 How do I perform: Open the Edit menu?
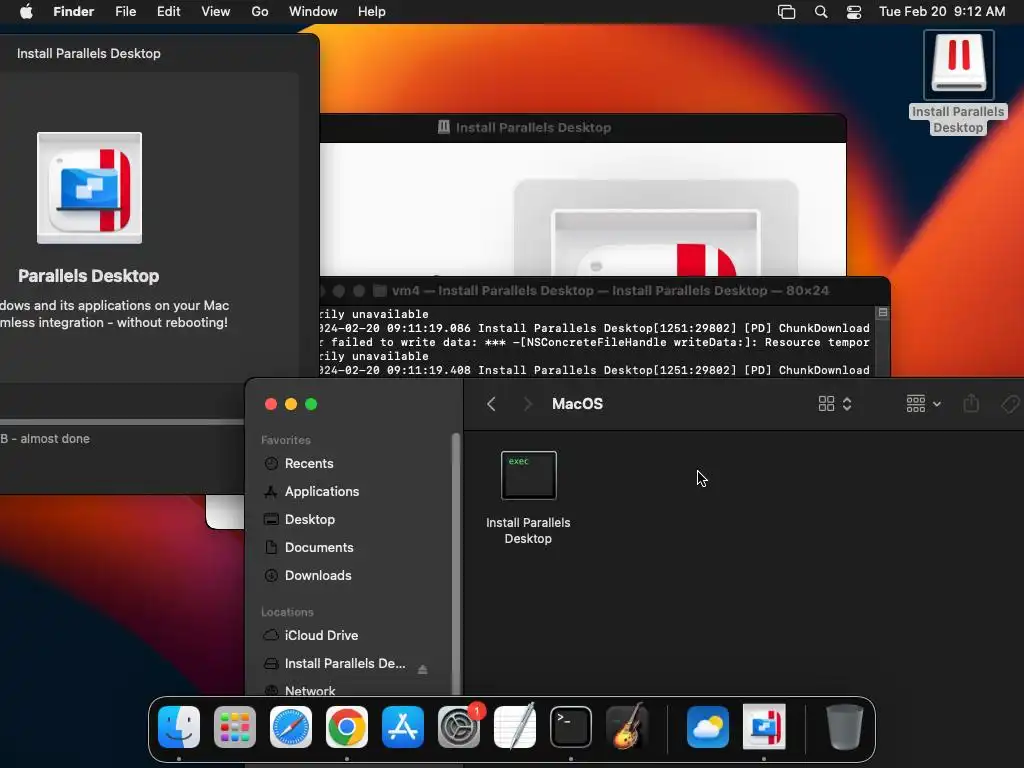tap(168, 12)
